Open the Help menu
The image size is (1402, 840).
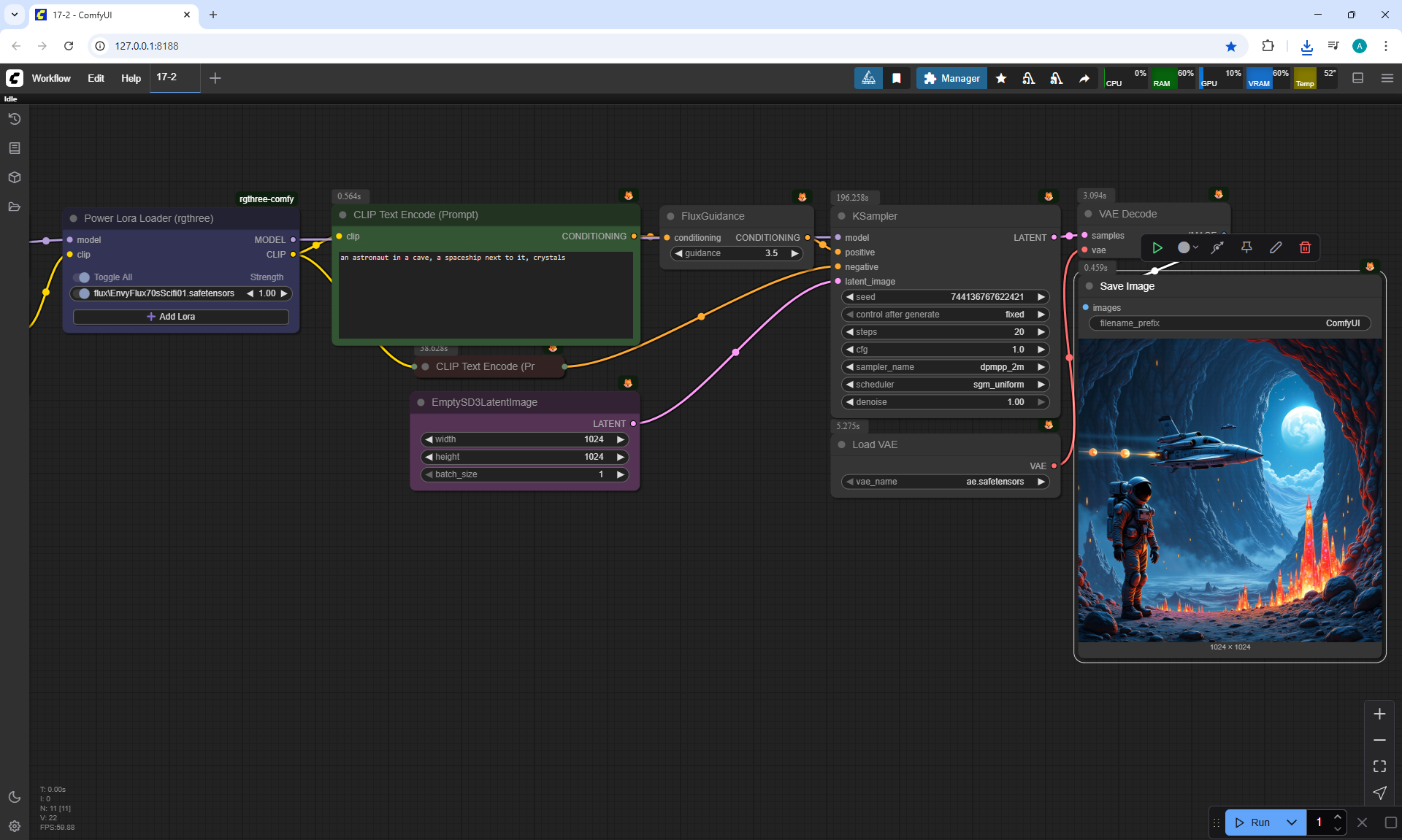pos(131,78)
